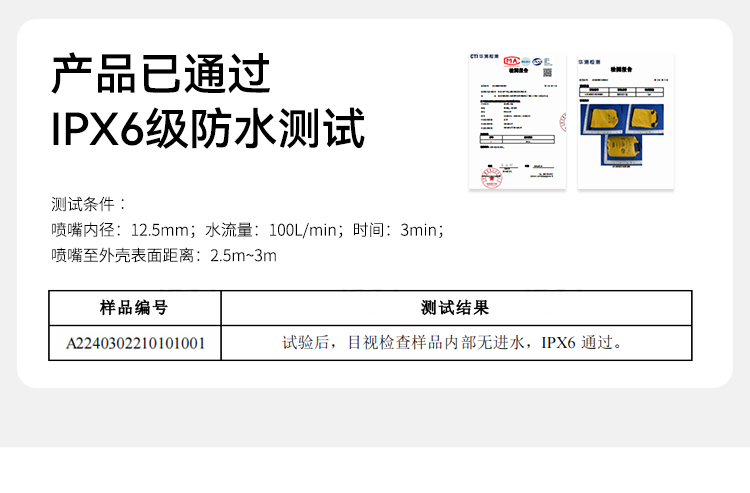Click the 喷嘴内径 12.5mm condition line

(247, 230)
